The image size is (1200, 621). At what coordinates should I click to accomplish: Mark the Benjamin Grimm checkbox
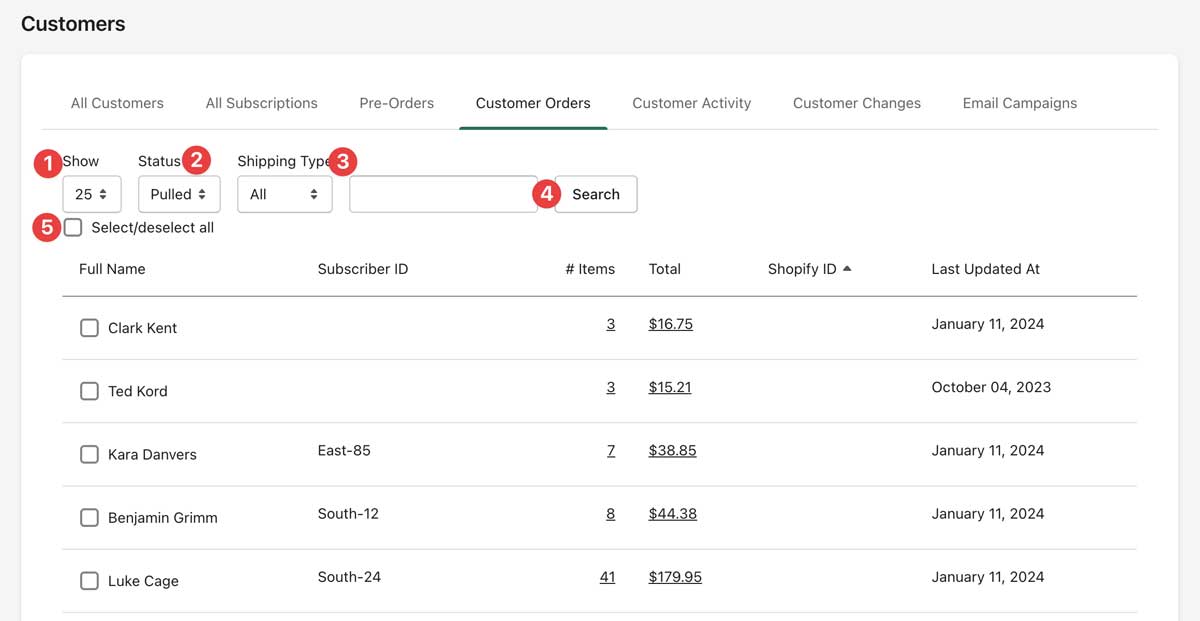[x=89, y=517]
